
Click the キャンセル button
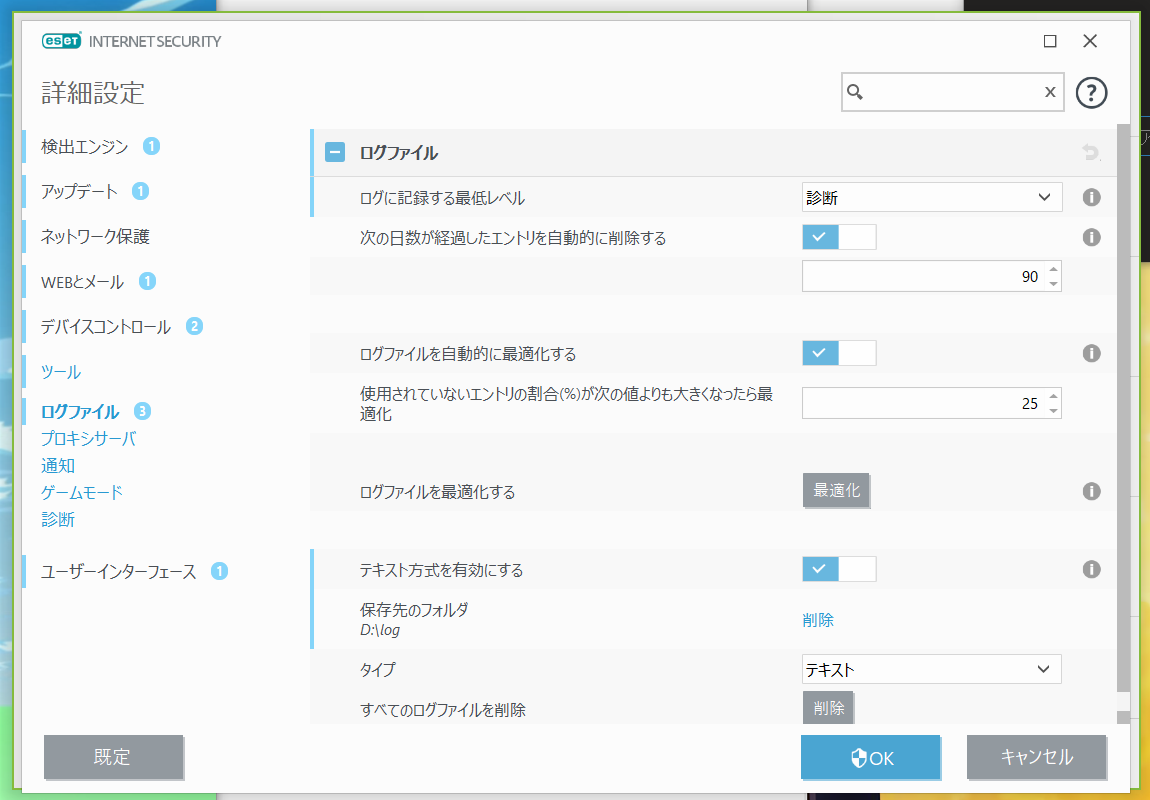(x=1036, y=757)
